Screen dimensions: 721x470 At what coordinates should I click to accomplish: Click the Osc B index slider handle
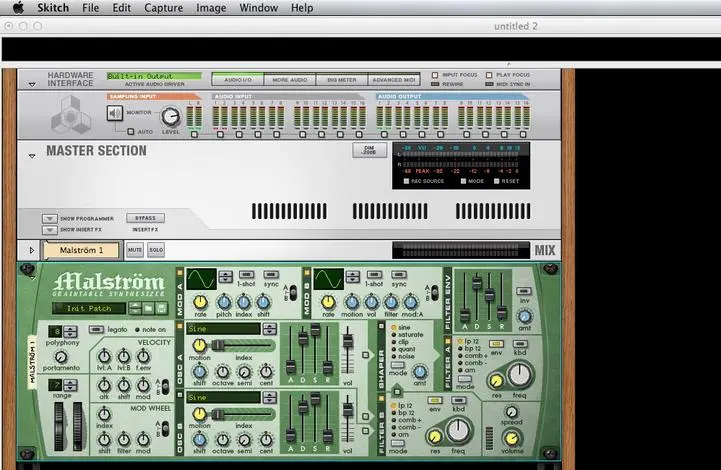click(x=217, y=414)
